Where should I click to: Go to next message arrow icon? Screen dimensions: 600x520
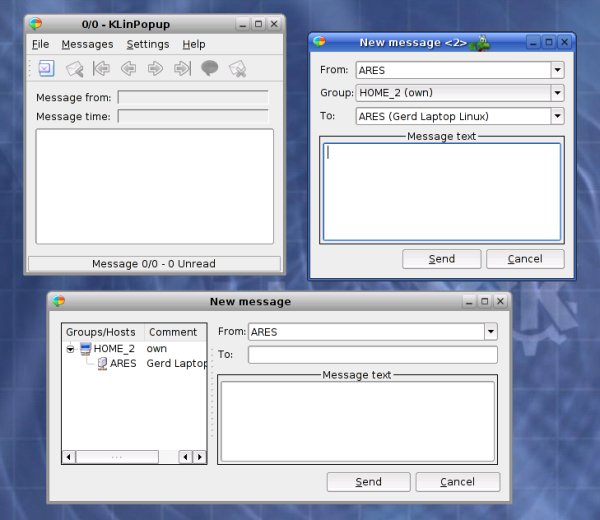click(x=155, y=69)
